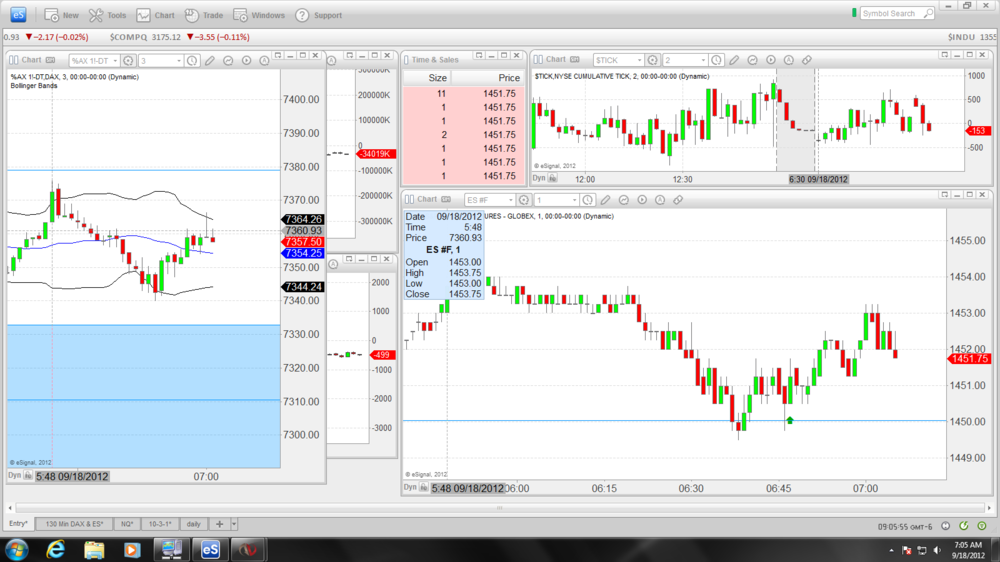
Task: Click the 7357.50 red price label
Action: (302, 242)
